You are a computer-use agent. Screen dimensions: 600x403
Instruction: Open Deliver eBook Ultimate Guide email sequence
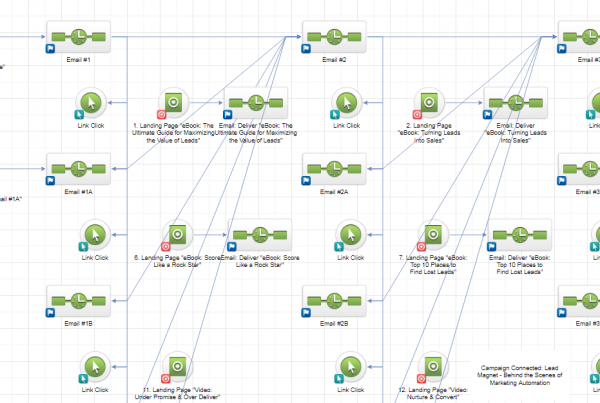[258, 102]
